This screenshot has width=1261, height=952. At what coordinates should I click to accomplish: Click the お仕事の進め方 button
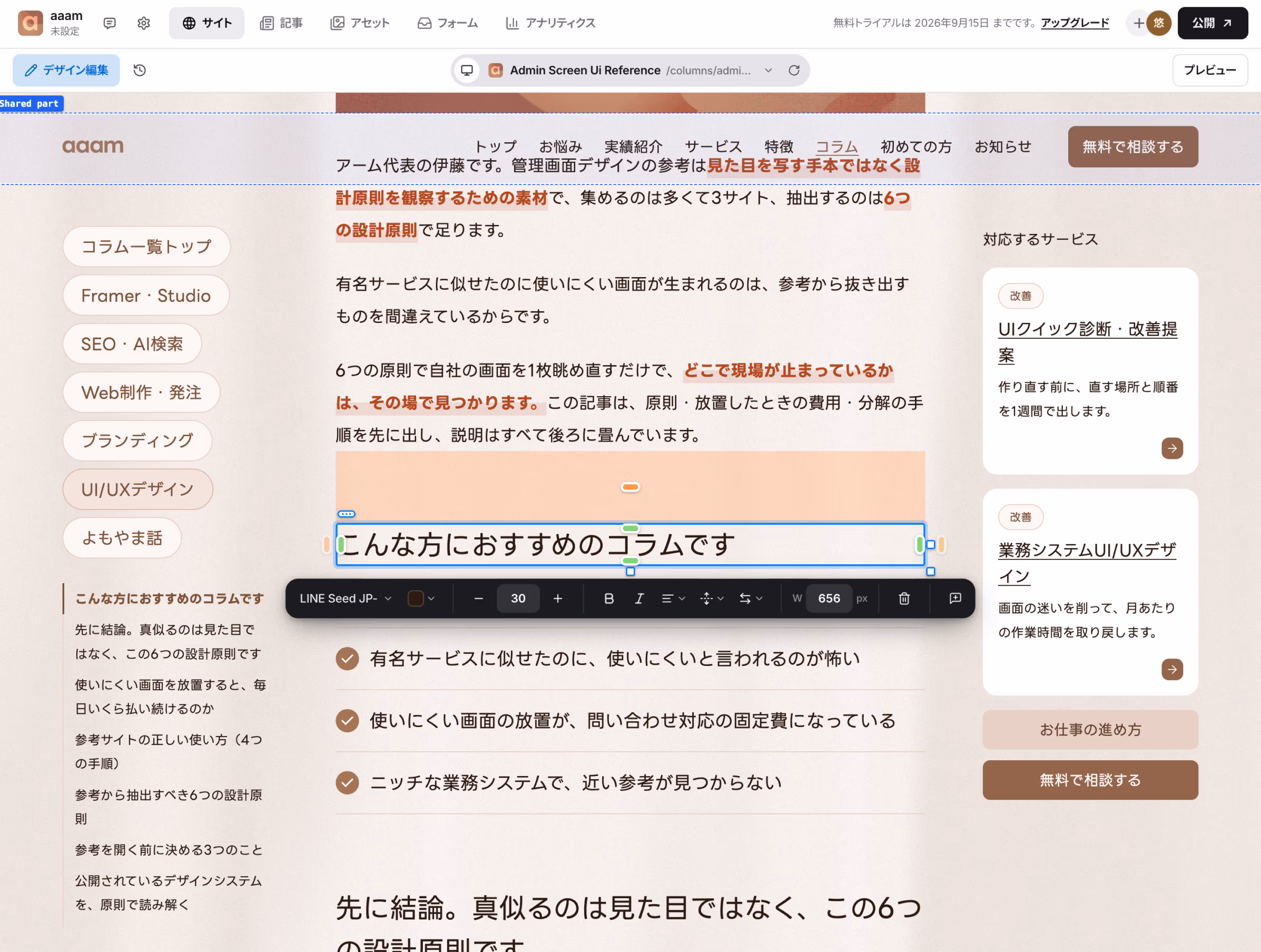coord(1090,730)
